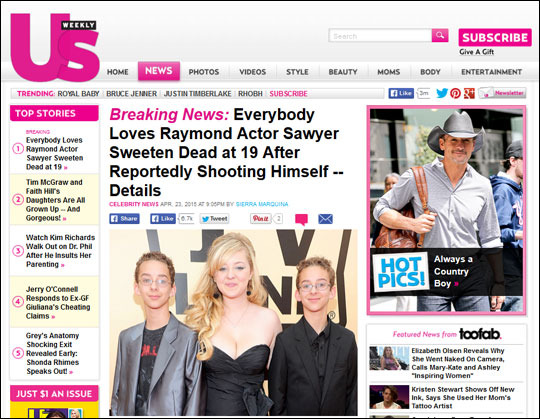The height and width of the screenshot is (419, 540).
Task: Click the Us Weekly logo
Action: [x=55, y=48]
